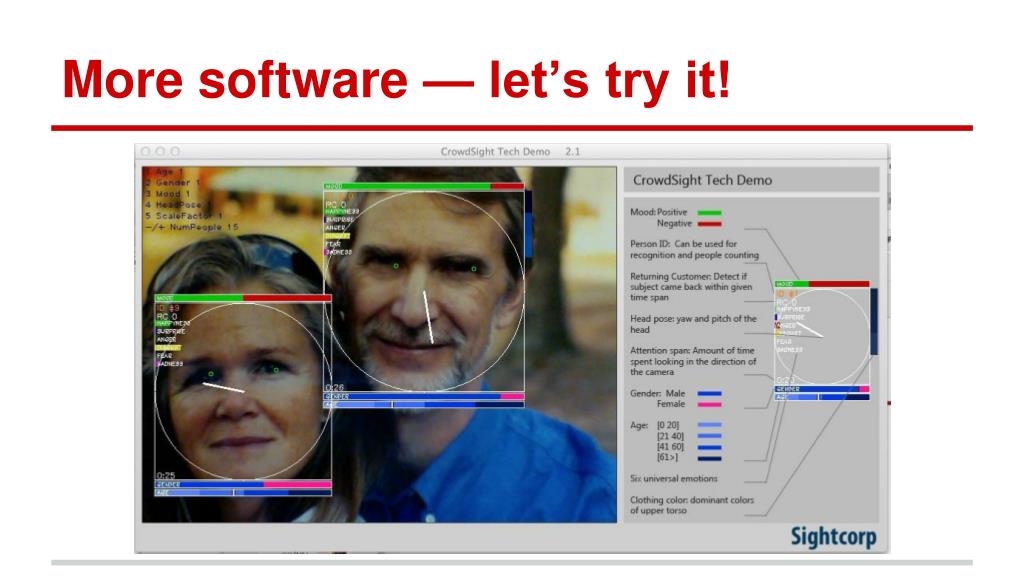Zoom the CrowdSight window with third title-bar button
Viewport: 1024px width, 576px height.
coord(175,152)
